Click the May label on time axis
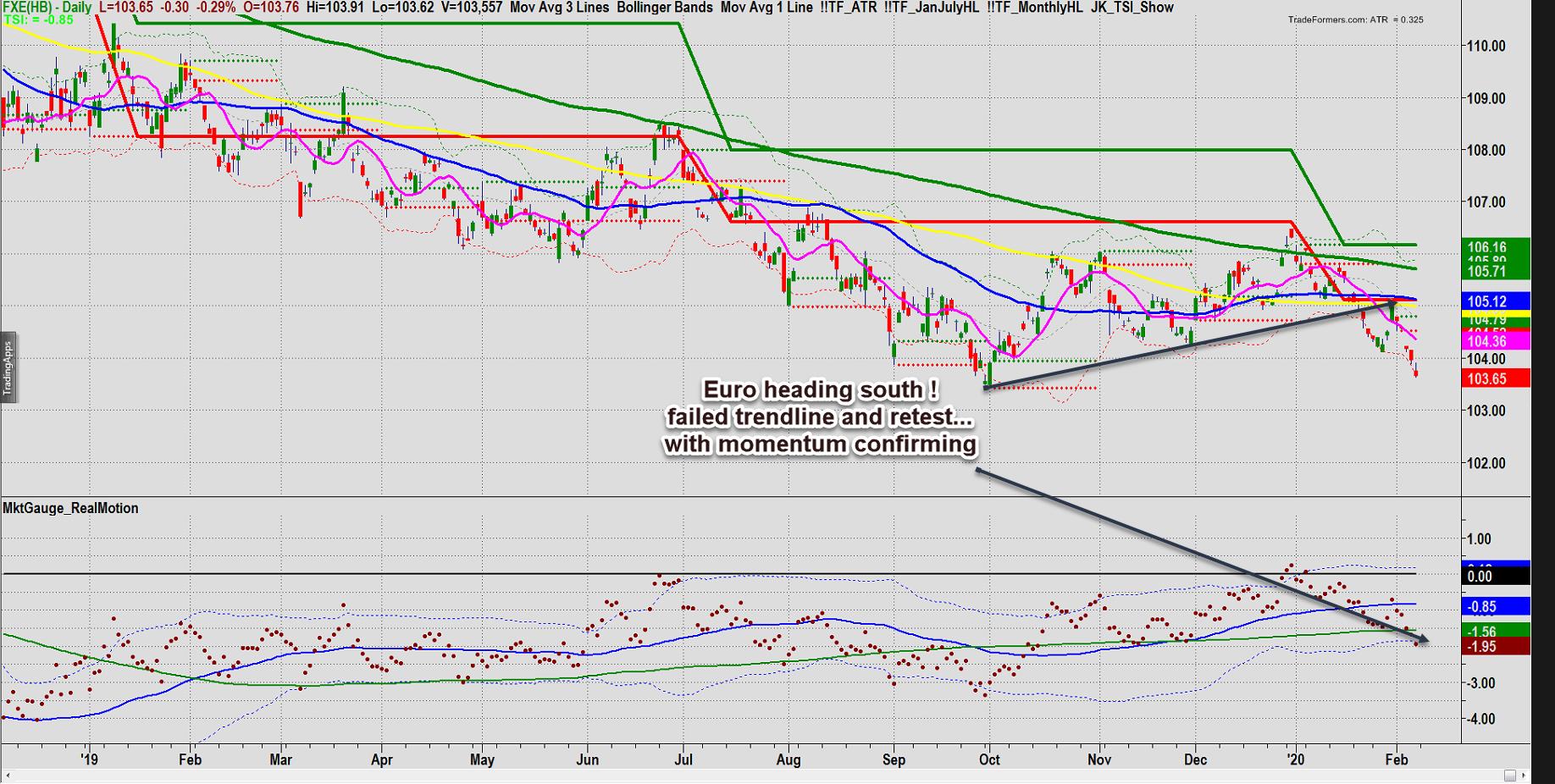 pos(482,759)
